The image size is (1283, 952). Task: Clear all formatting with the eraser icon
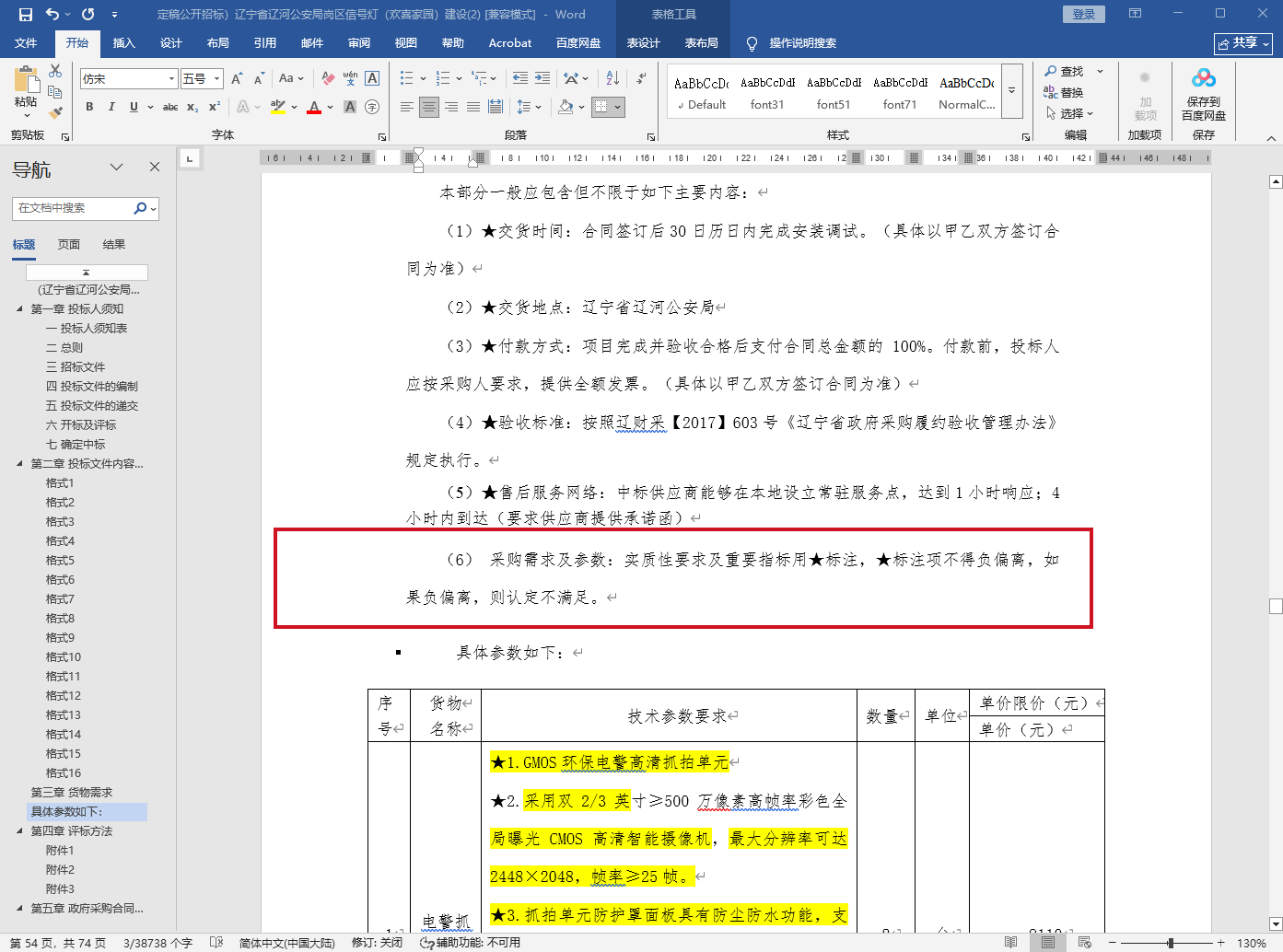click(x=328, y=78)
